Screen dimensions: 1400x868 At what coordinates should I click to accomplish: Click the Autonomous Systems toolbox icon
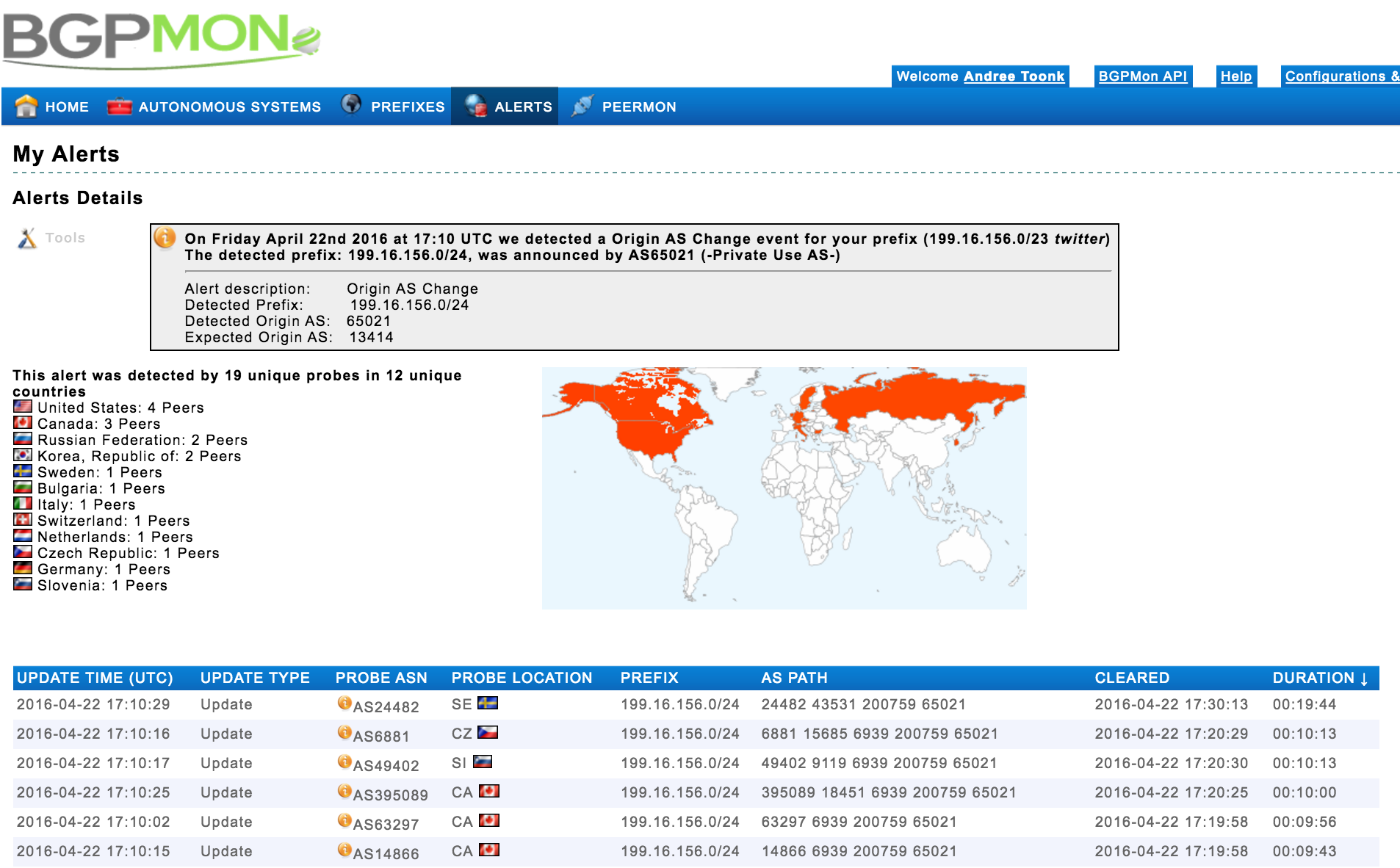(x=119, y=106)
